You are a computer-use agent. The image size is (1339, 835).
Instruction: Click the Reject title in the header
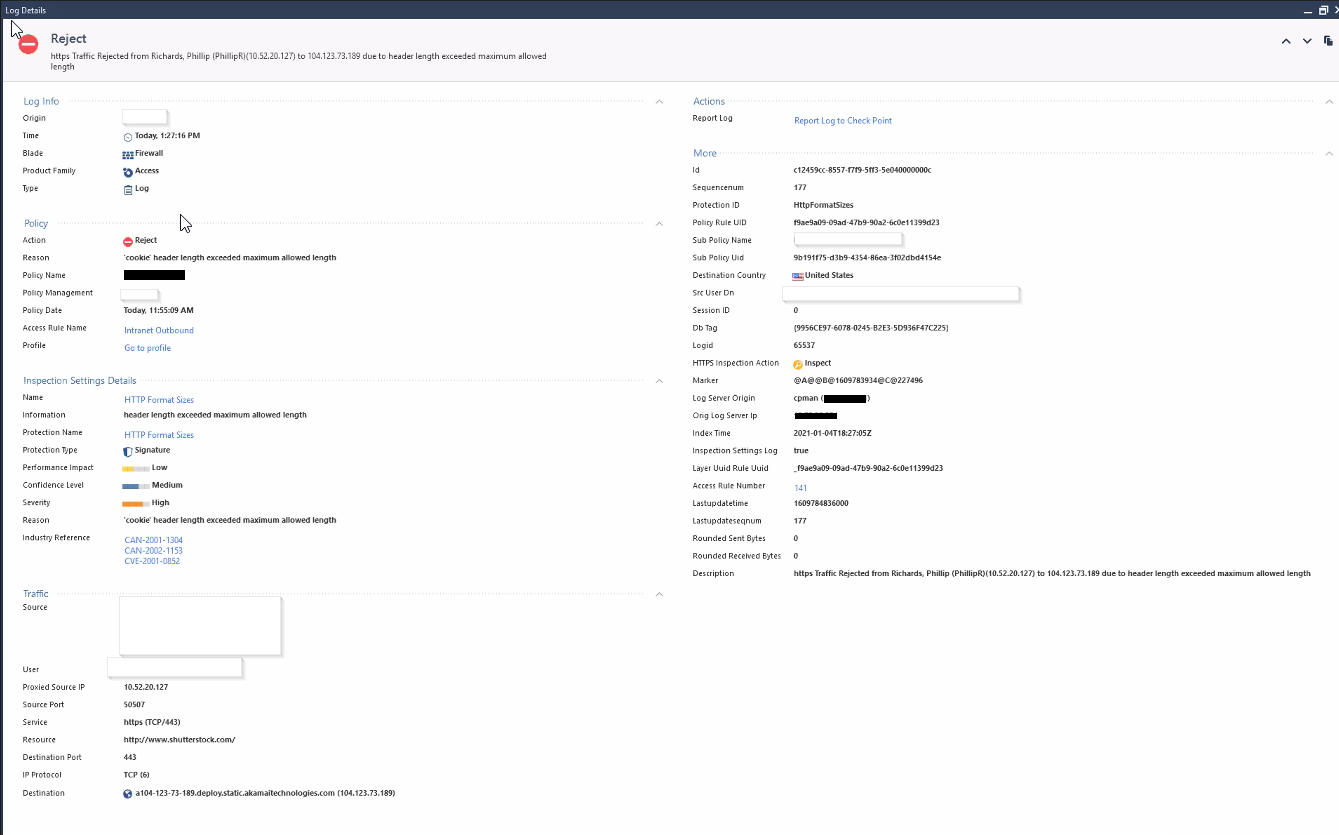click(69, 39)
